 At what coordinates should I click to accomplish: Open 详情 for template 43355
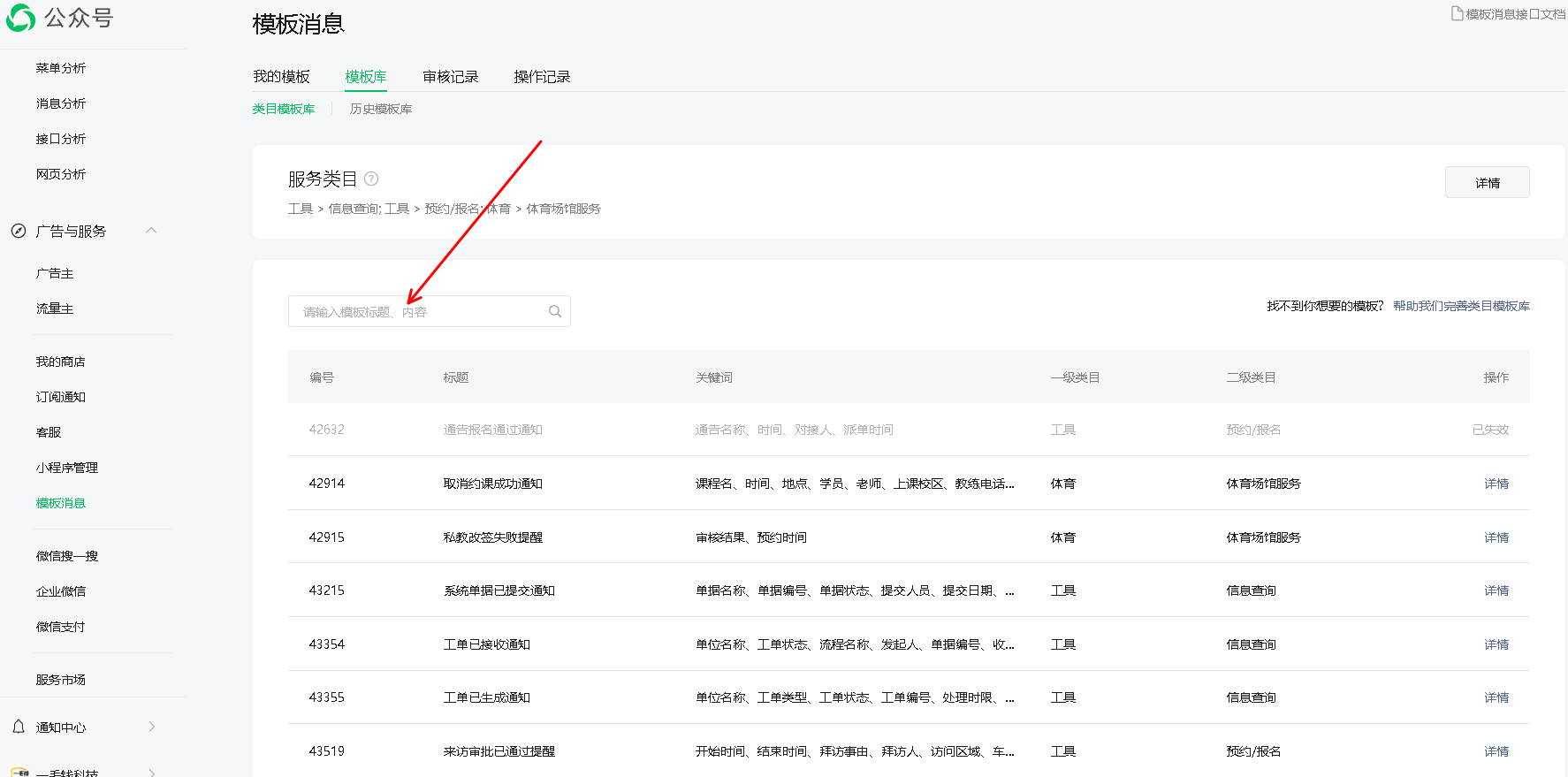pyautogui.click(x=1496, y=697)
